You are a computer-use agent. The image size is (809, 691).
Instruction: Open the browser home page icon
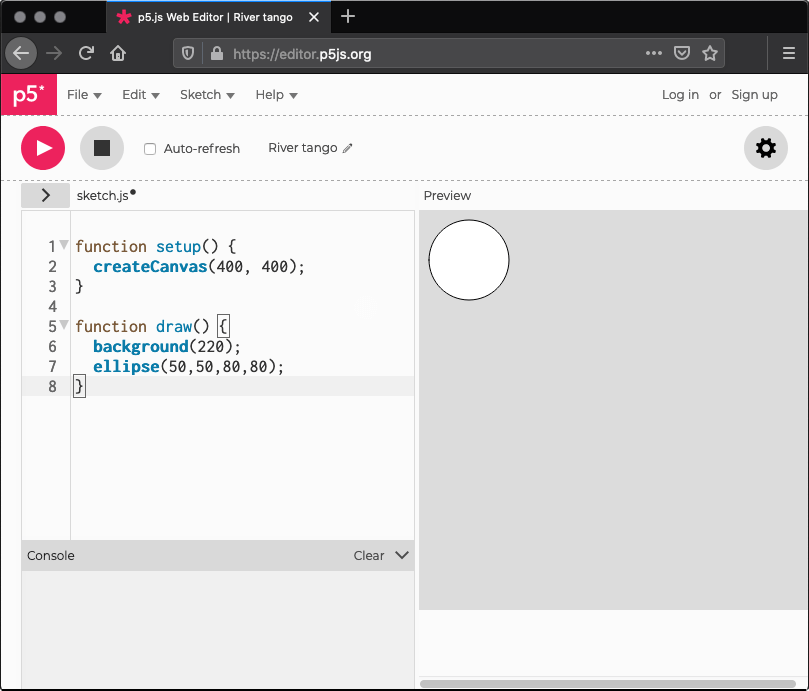pyautogui.click(x=118, y=53)
